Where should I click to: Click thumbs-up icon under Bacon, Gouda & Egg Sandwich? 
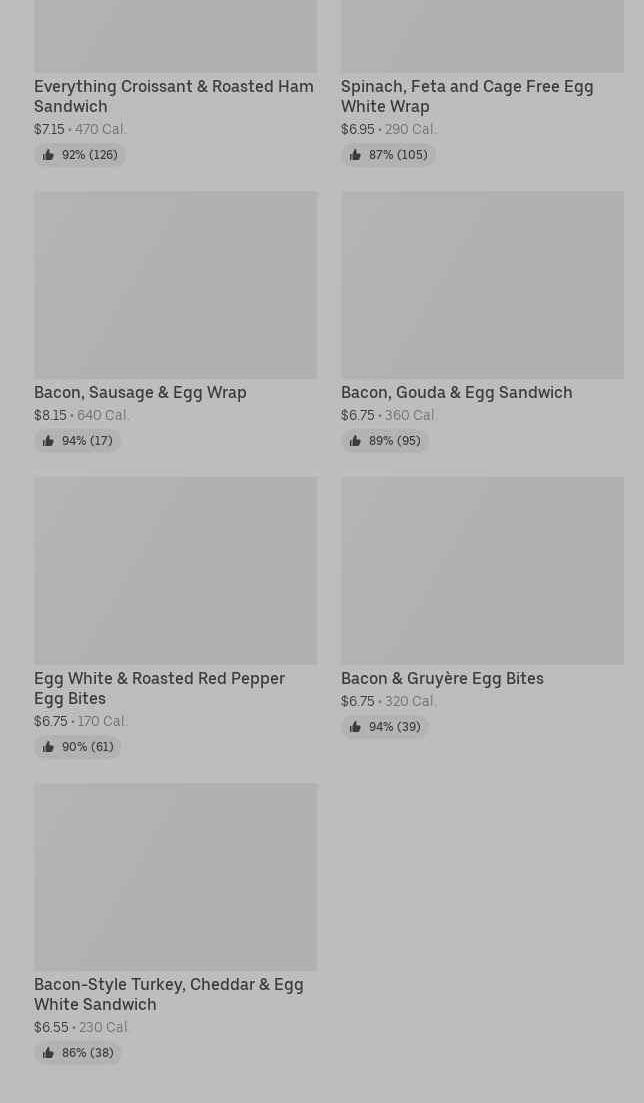[x=355, y=441]
